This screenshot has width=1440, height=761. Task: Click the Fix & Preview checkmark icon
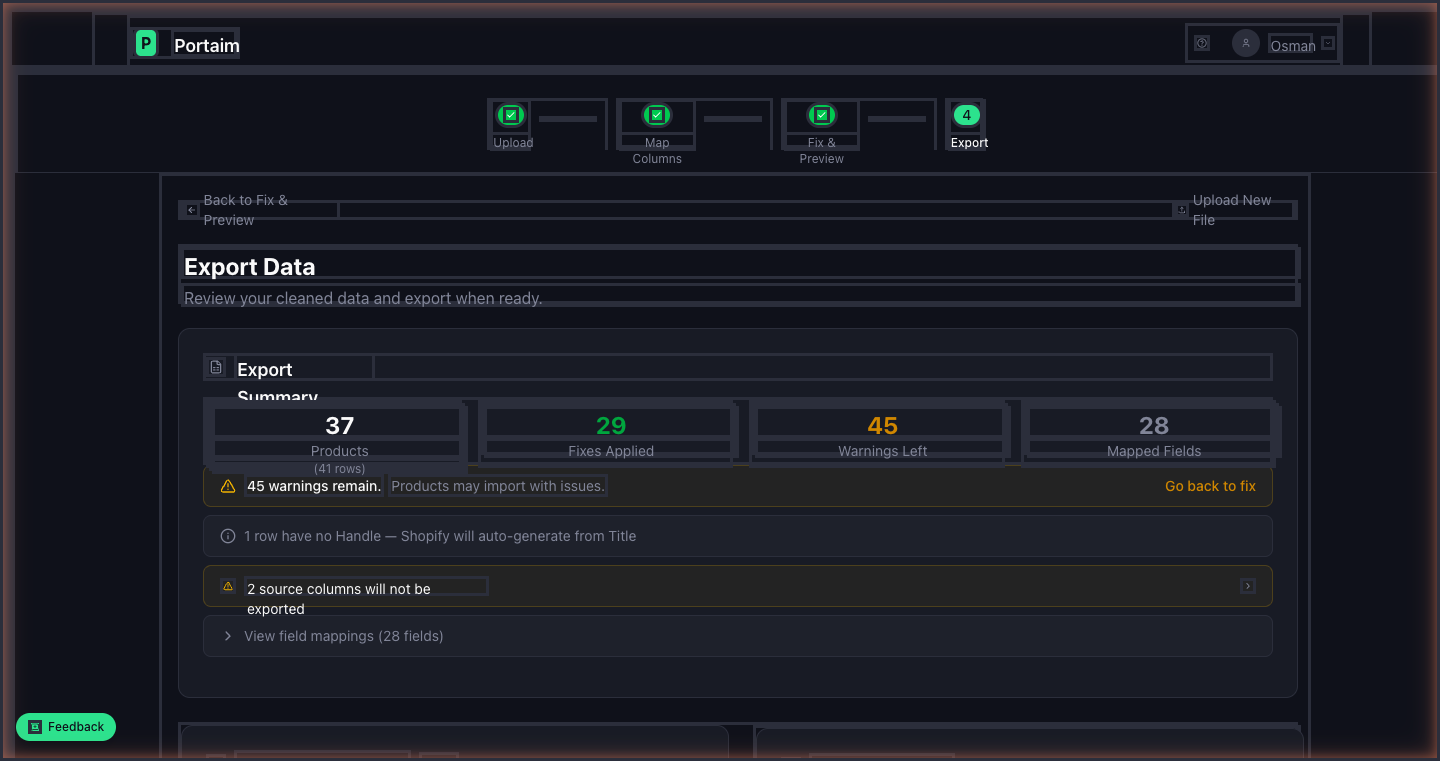pyautogui.click(x=820, y=115)
